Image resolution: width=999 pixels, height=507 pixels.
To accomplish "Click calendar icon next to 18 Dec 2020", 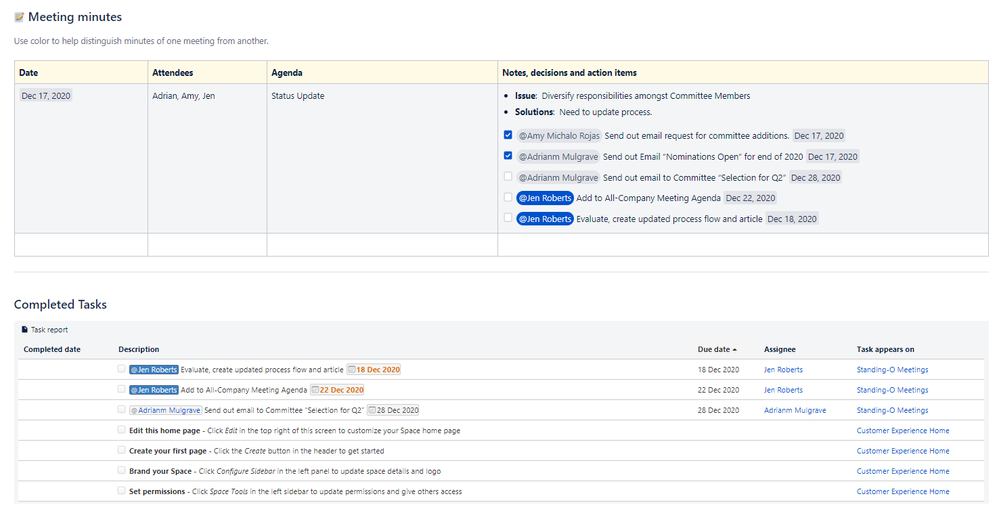I will click(352, 370).
